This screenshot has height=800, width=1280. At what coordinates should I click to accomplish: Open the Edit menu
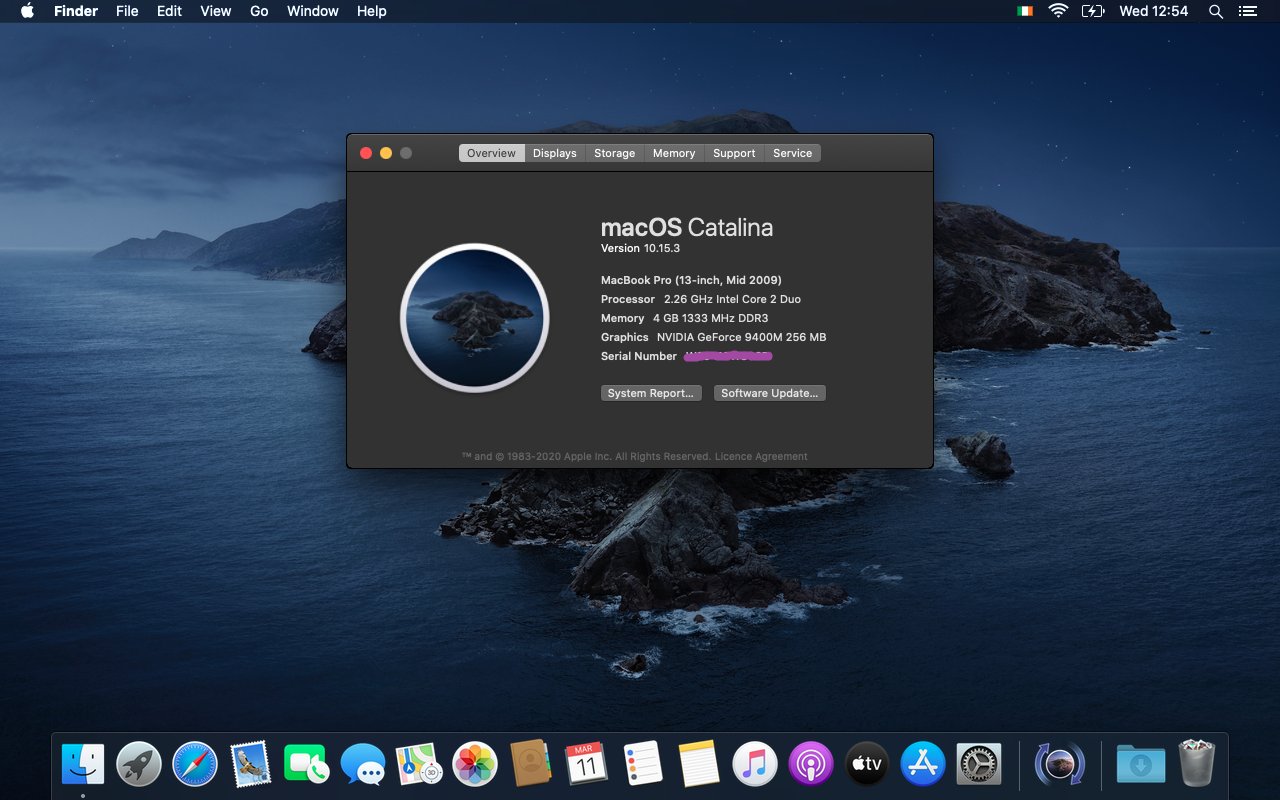click(169, 11)
